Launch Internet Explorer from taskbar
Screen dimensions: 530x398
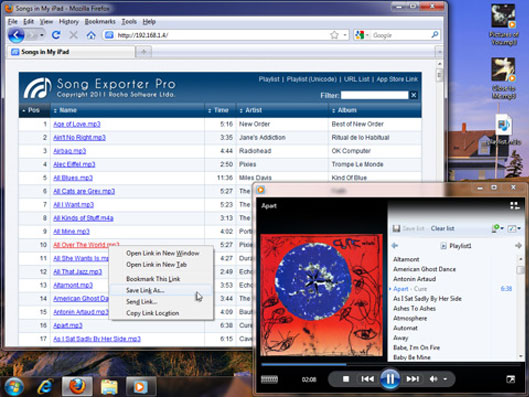click(45, 387)
